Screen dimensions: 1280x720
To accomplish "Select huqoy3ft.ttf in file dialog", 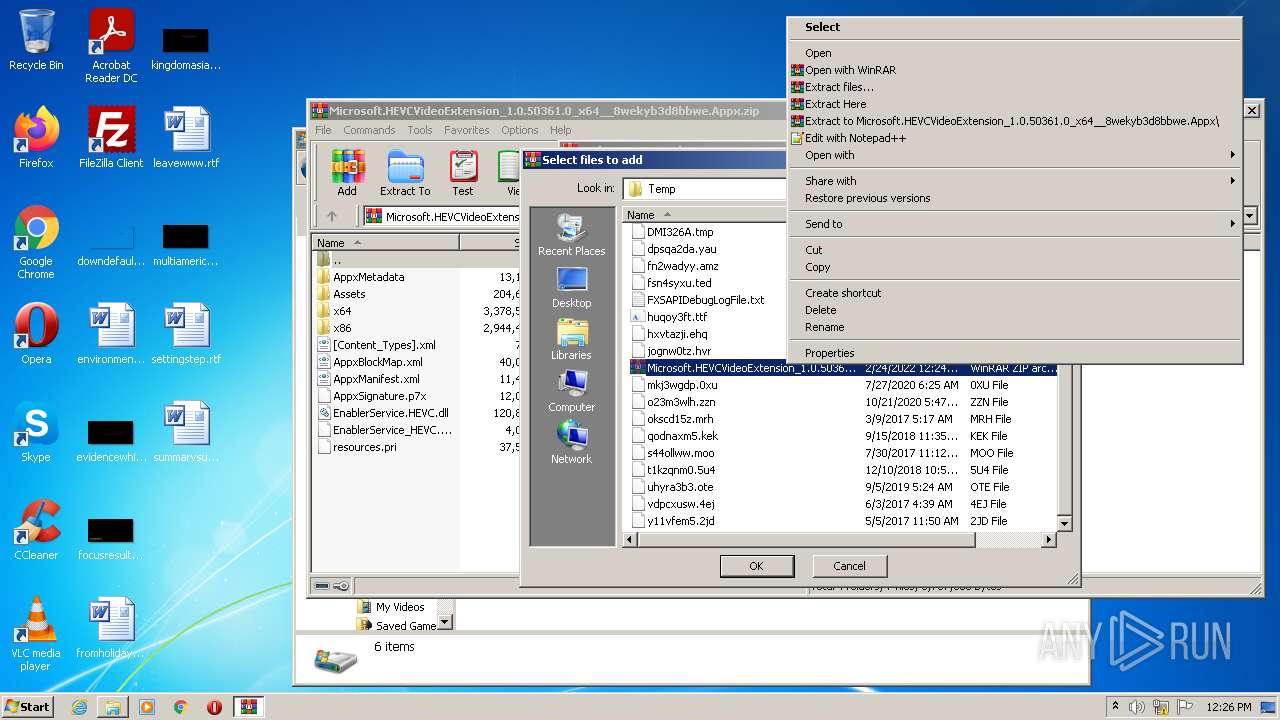I will [677, 317].
